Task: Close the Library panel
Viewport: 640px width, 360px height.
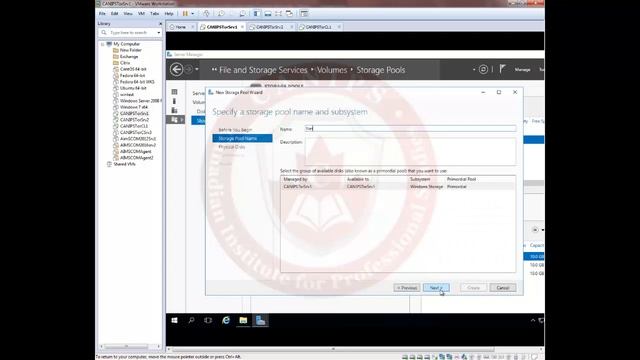Action: pyautogui.click(x=160, y=24)
